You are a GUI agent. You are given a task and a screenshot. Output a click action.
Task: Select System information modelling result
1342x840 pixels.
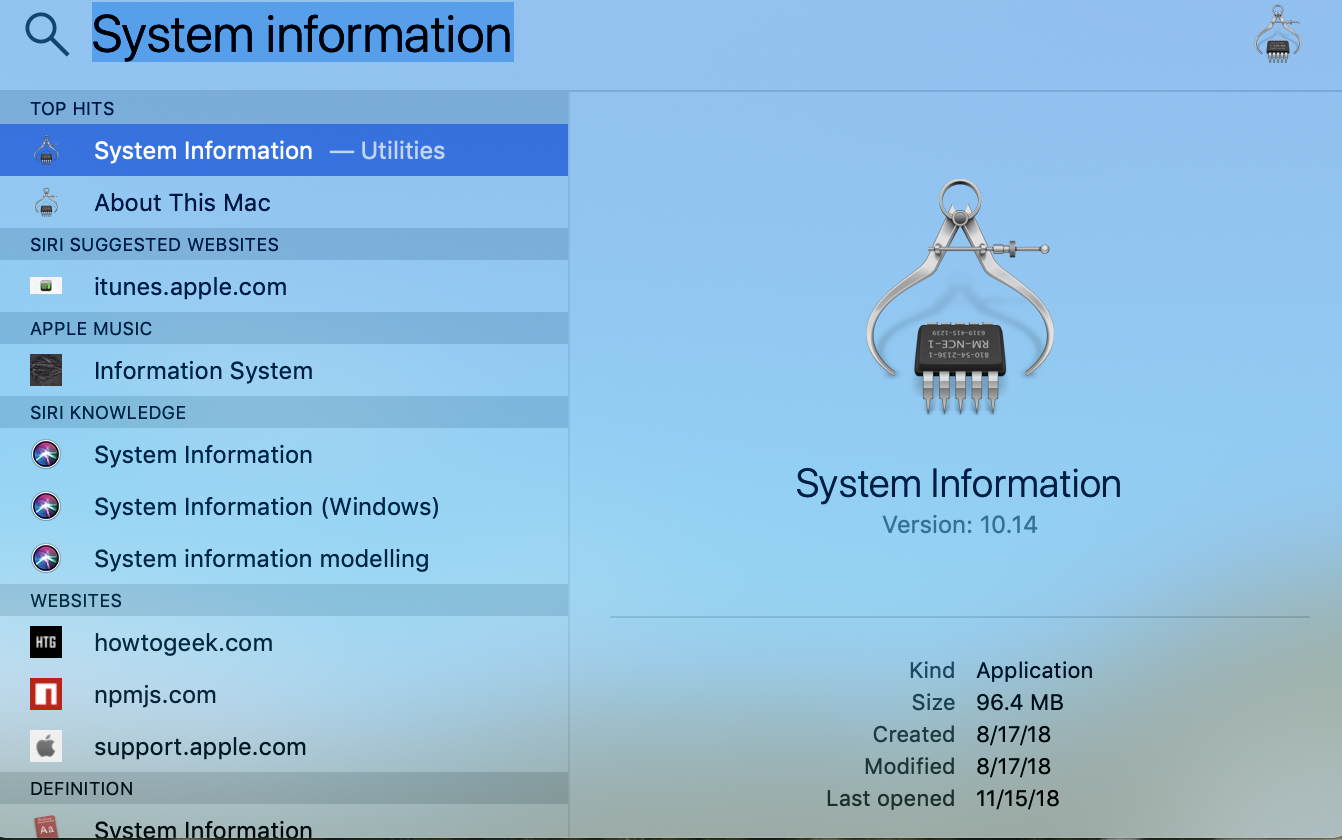[x=284, y=558]
